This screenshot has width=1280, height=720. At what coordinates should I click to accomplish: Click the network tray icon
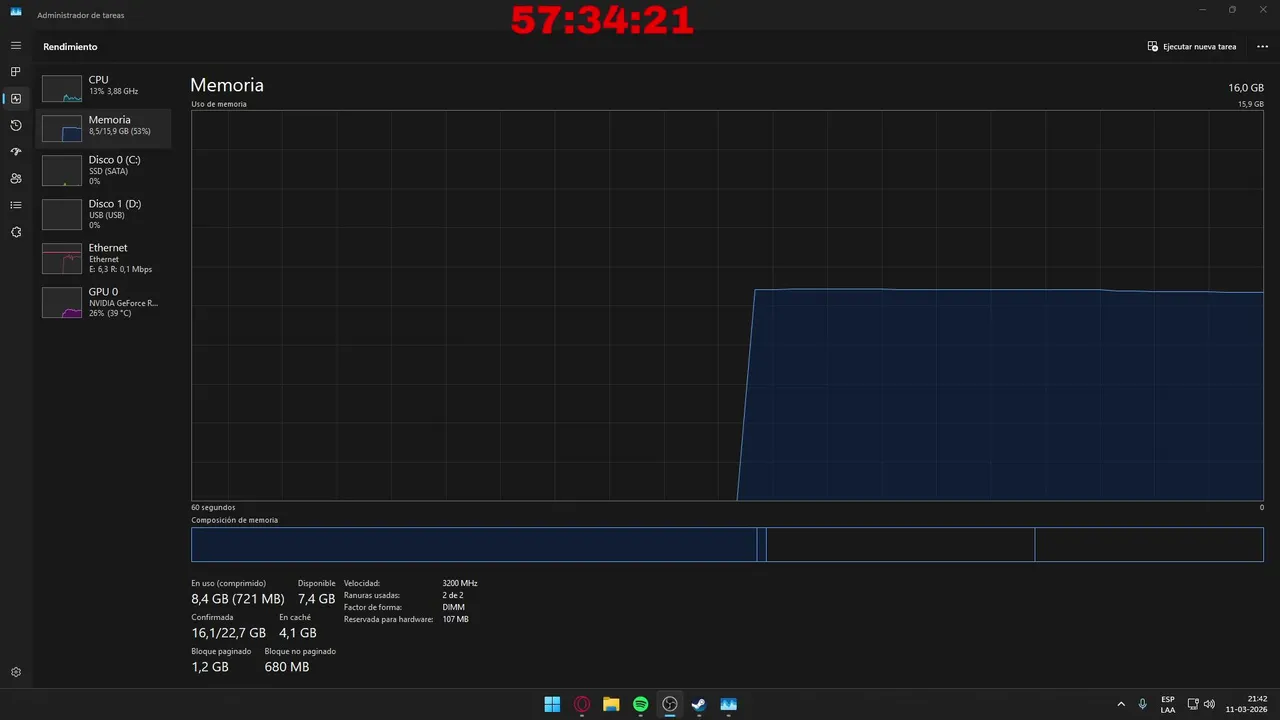1193,704
